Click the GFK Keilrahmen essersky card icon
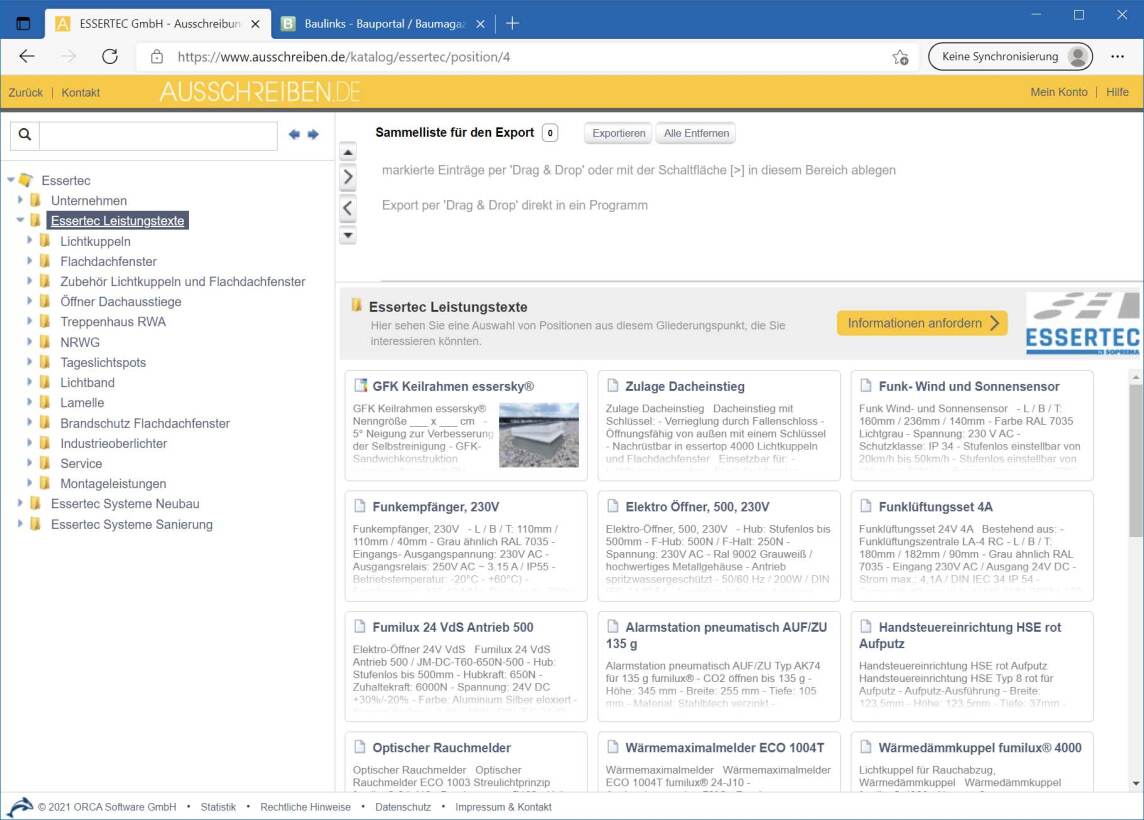The width and height of the screenshot is (1144, 820). (360, 385)
